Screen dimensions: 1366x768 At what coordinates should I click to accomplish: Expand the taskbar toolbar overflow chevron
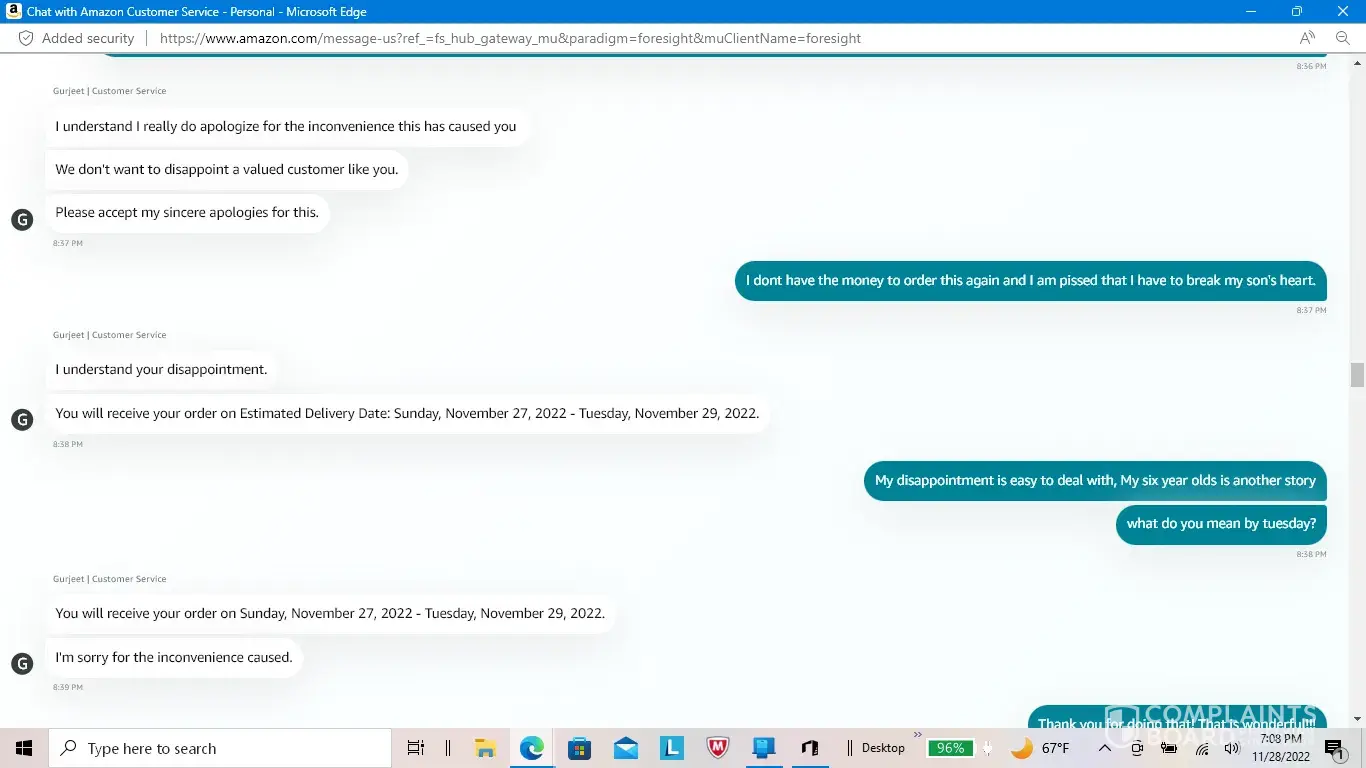tap(918, 736)
